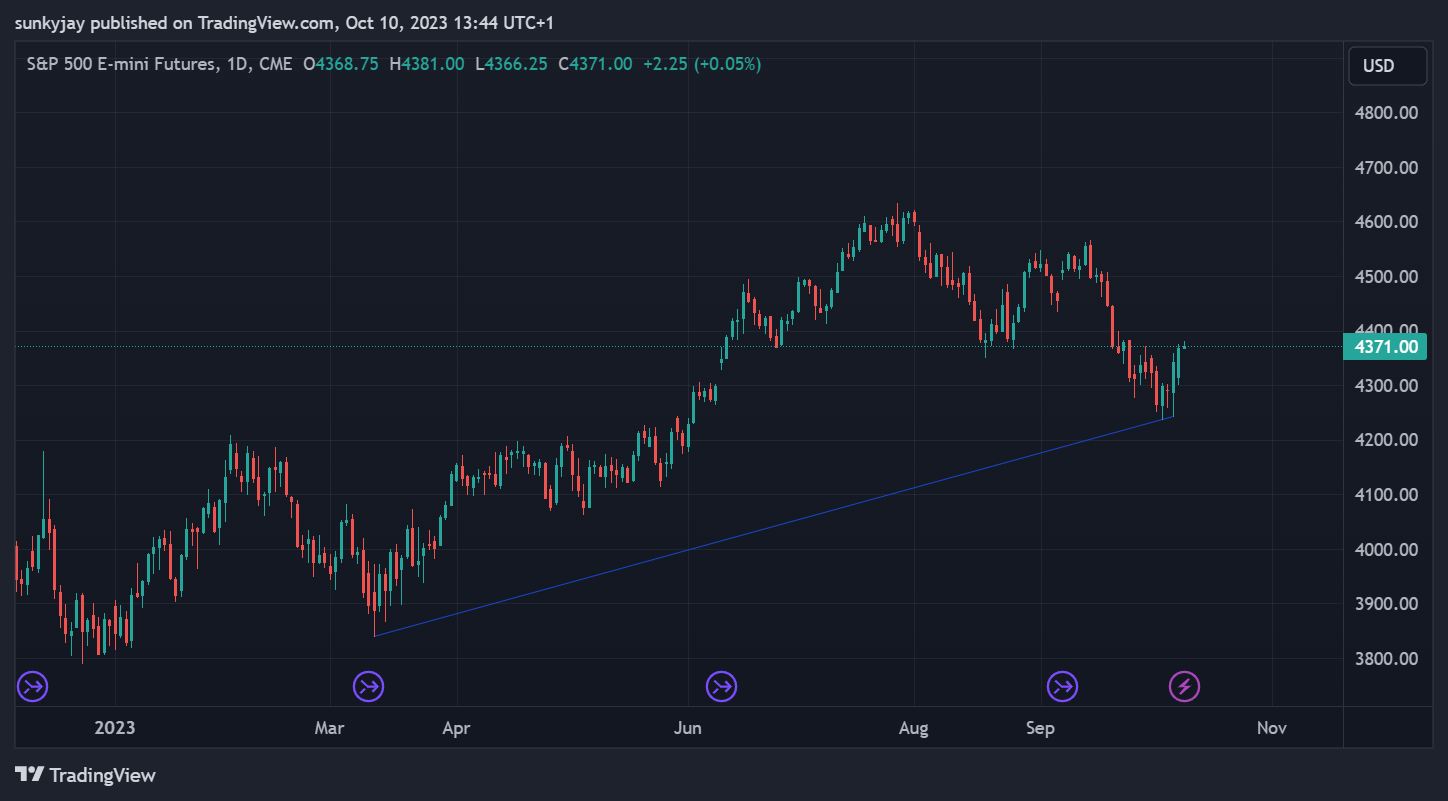Select the current price label 4371.00
Screen dimensions: 1448x801
point(1385,347)
